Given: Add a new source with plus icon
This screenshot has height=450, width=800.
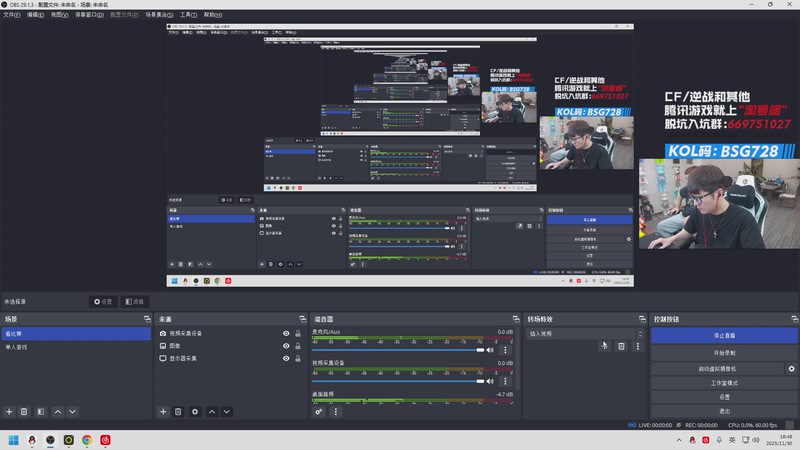Looking at the screenshot, I should (163, 412).
